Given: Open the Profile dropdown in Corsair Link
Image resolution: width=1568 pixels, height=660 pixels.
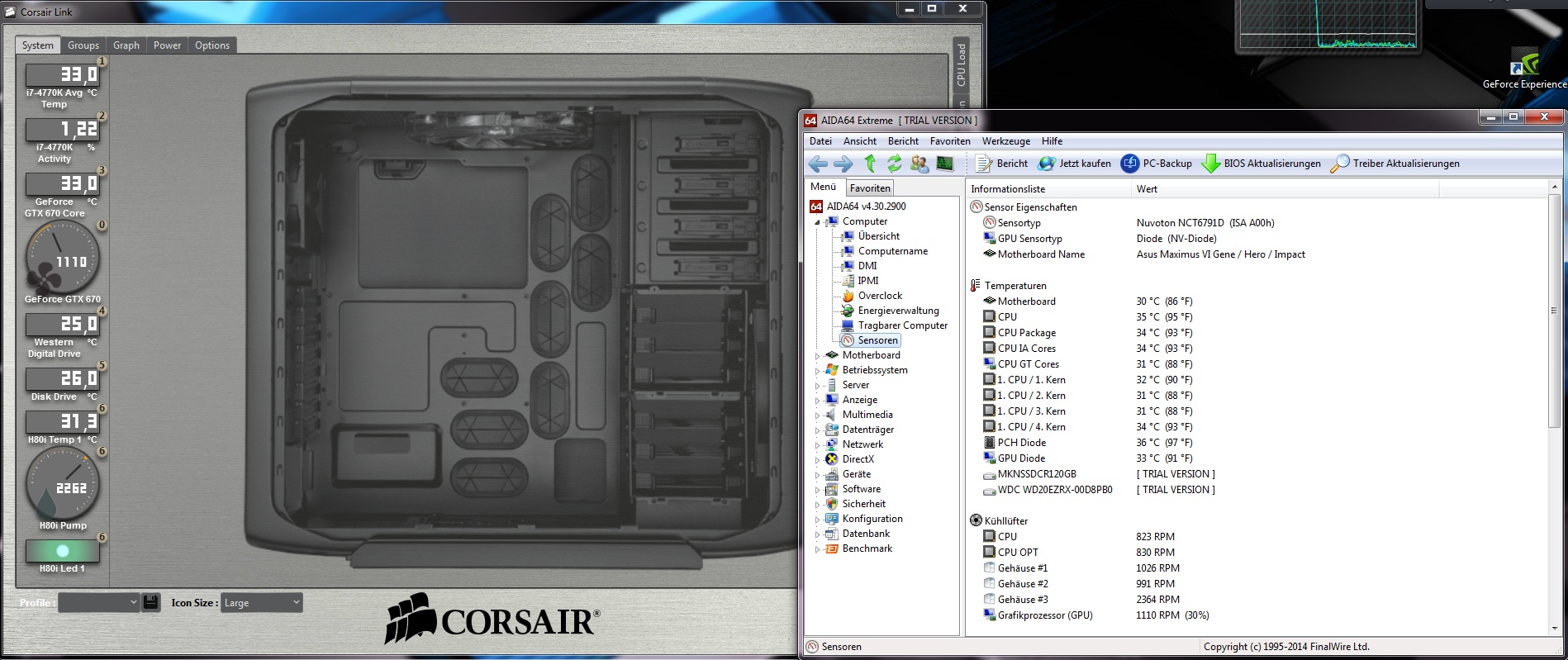Looking at the screenshot, I should click(98, 602).
